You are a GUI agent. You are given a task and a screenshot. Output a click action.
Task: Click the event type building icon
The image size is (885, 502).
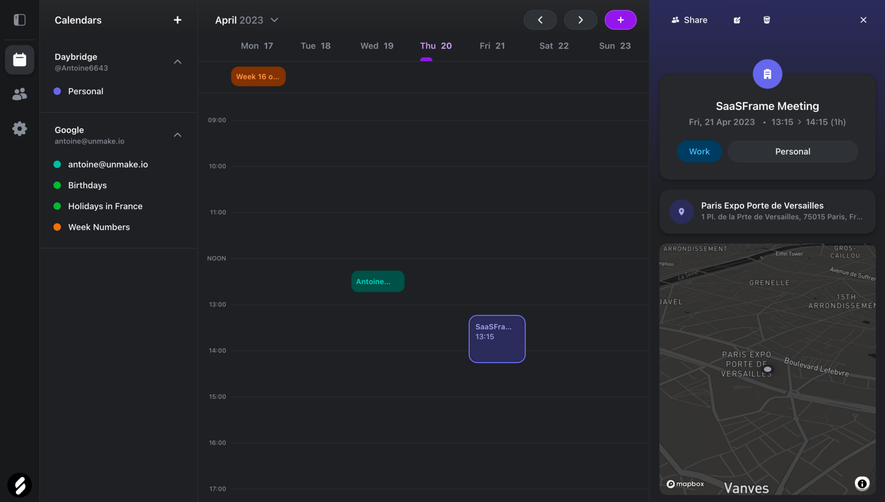(x=767, y=74)
